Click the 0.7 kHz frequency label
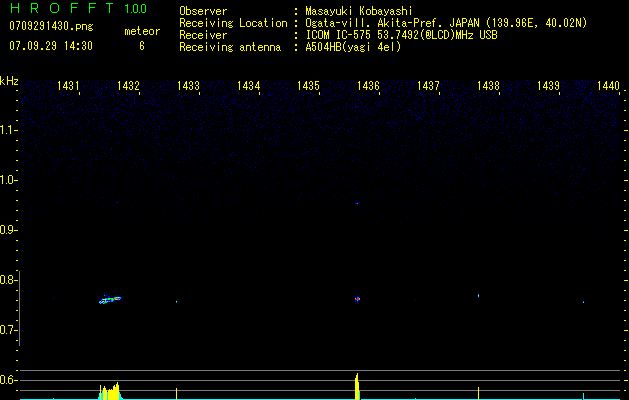The width and height of the screenshot is (629, 400). (8, 330)
